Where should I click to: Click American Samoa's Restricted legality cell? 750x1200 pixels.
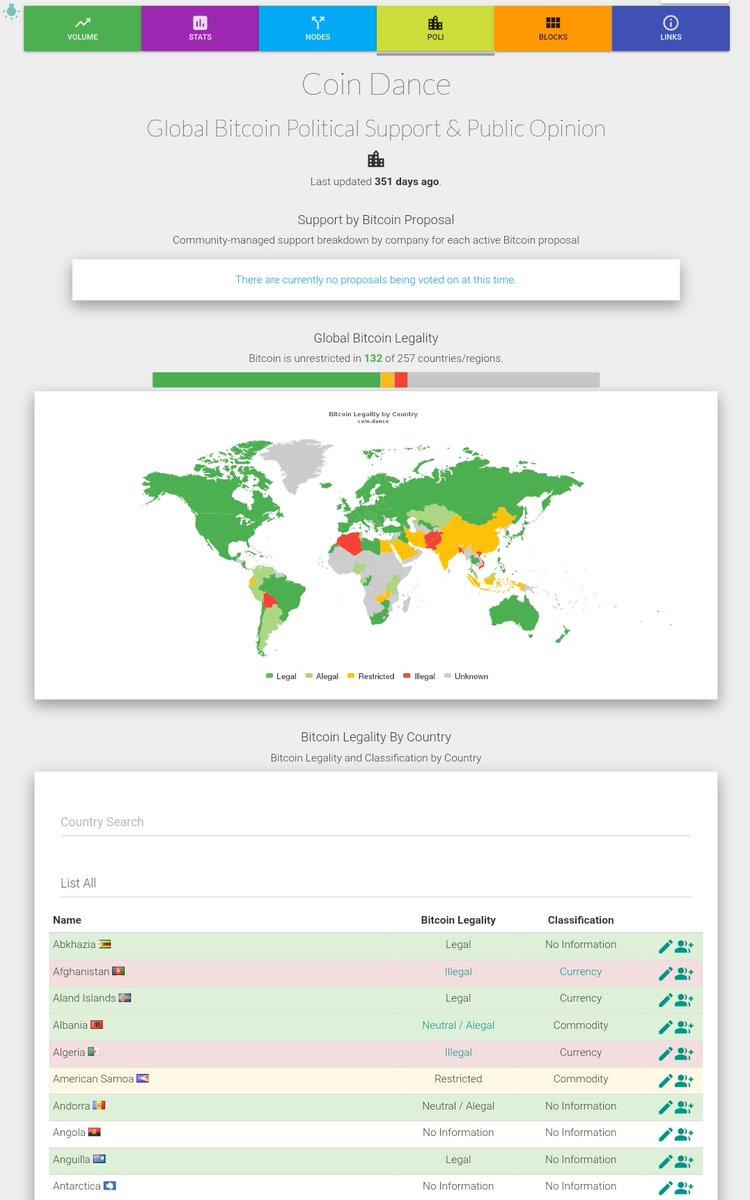(458, 1079)
